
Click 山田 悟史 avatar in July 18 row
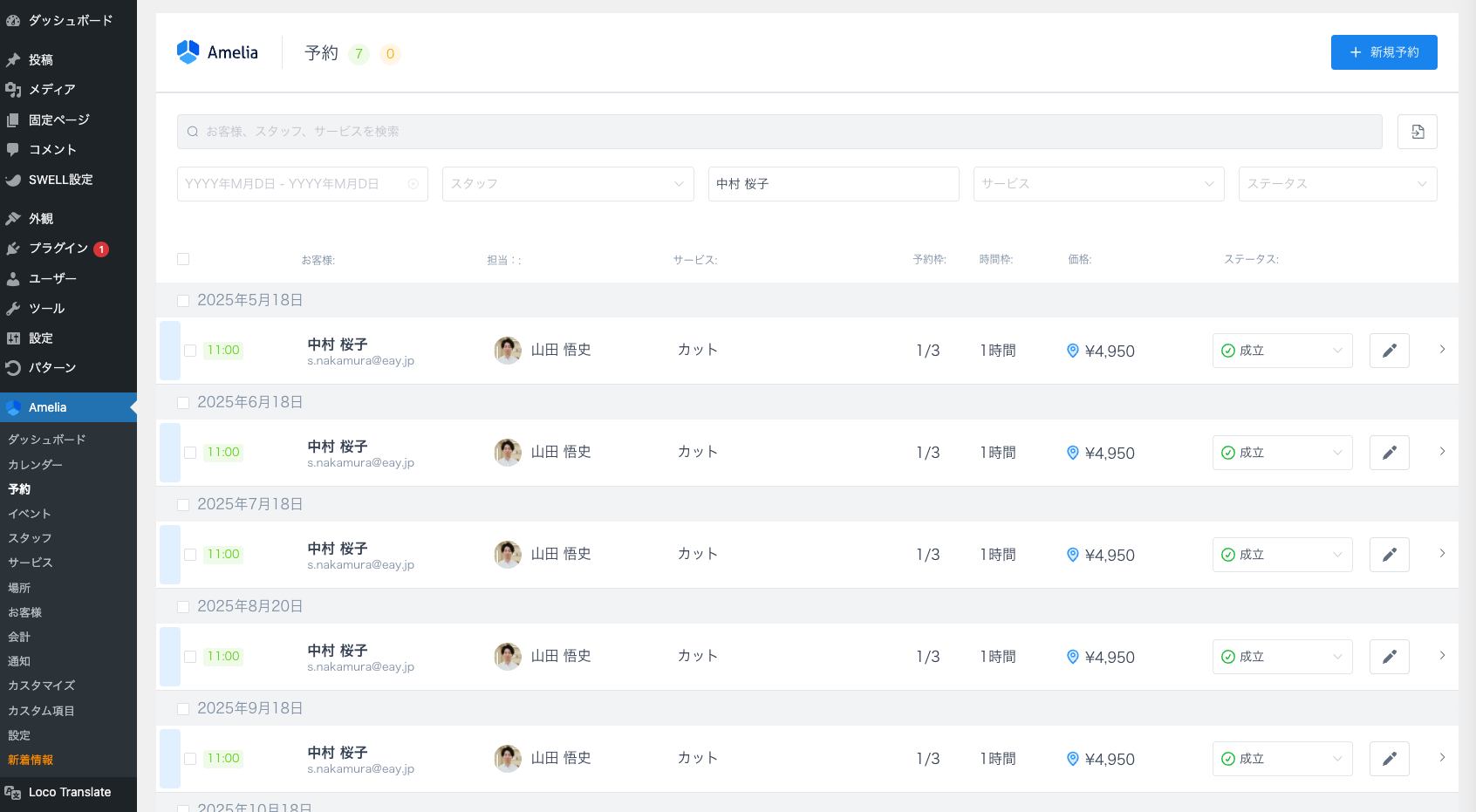click(508, 554)
